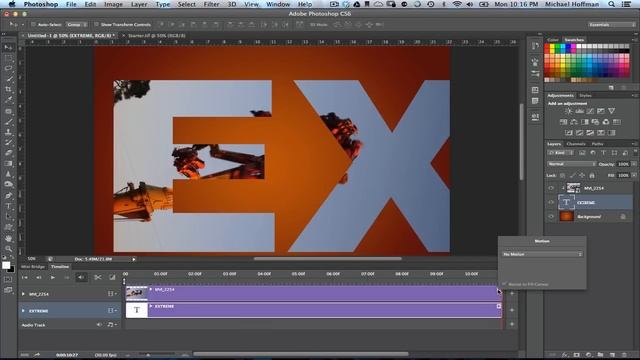Viewport: 640px width, 360px height.
Task: Switch to the Styles tab
Action: point(585,96)
